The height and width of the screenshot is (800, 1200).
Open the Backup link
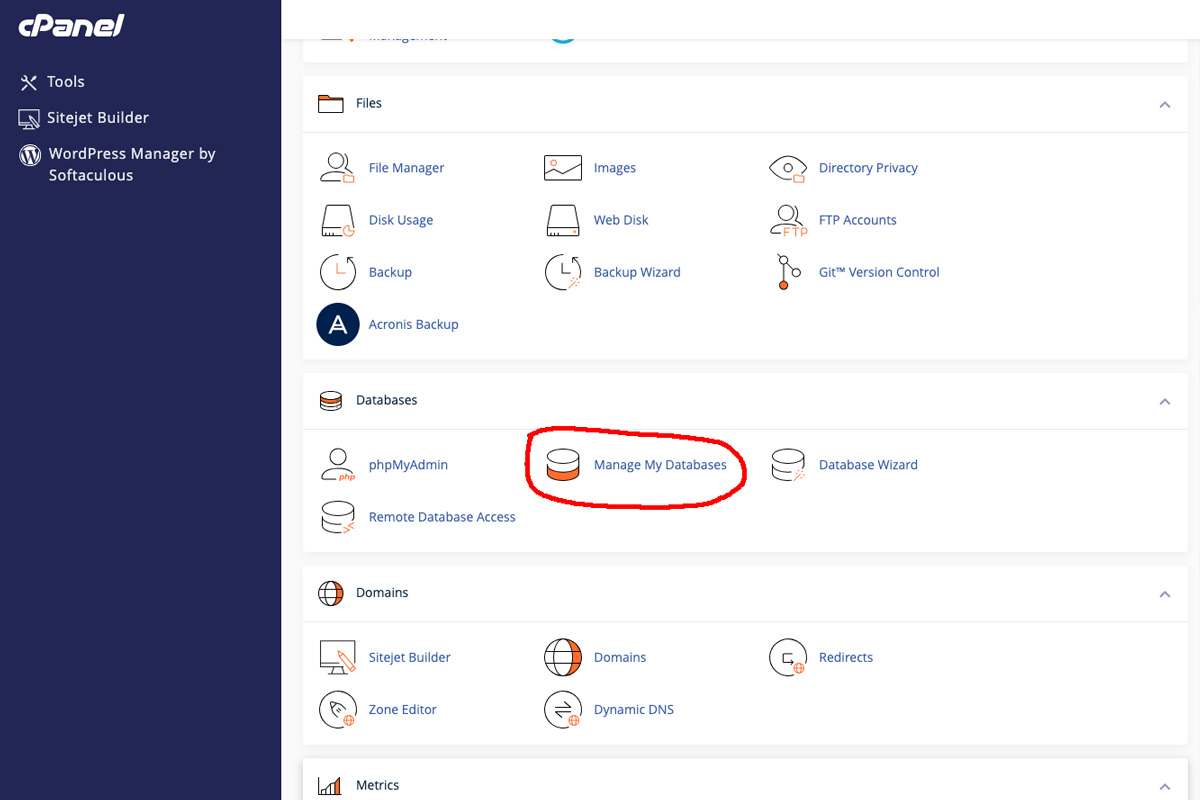(x=390, y=272)
